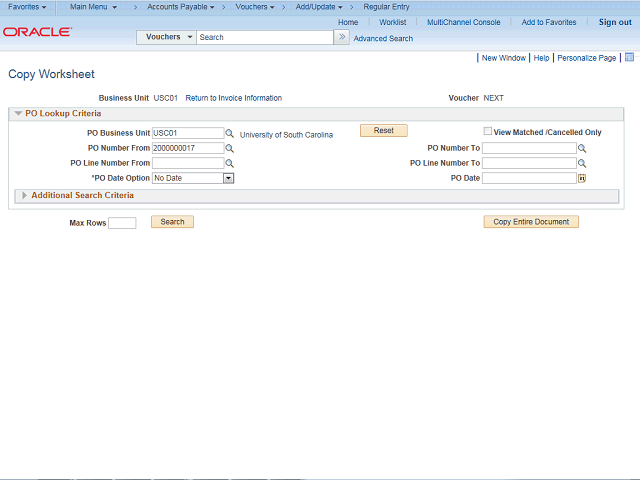
Task: Click the PO Business Unit input field
Action: coord(188,133)
